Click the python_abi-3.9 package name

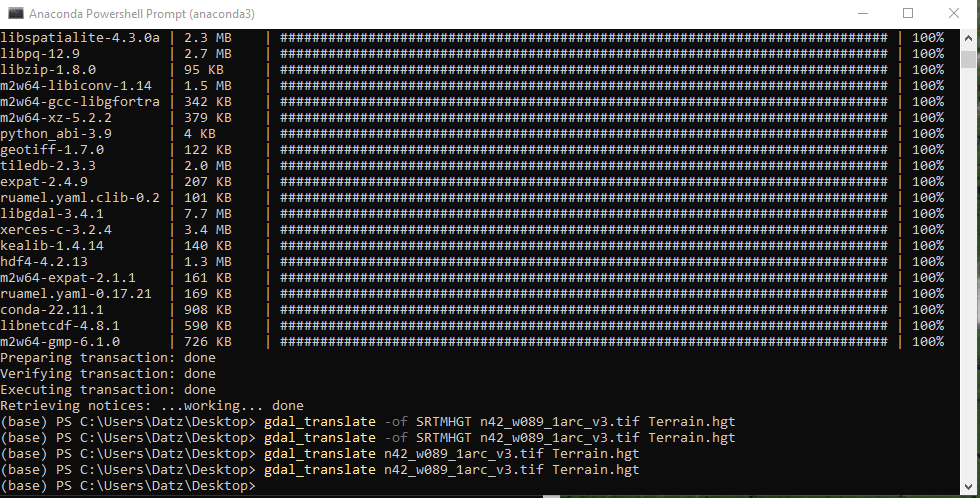pos(56,134)
